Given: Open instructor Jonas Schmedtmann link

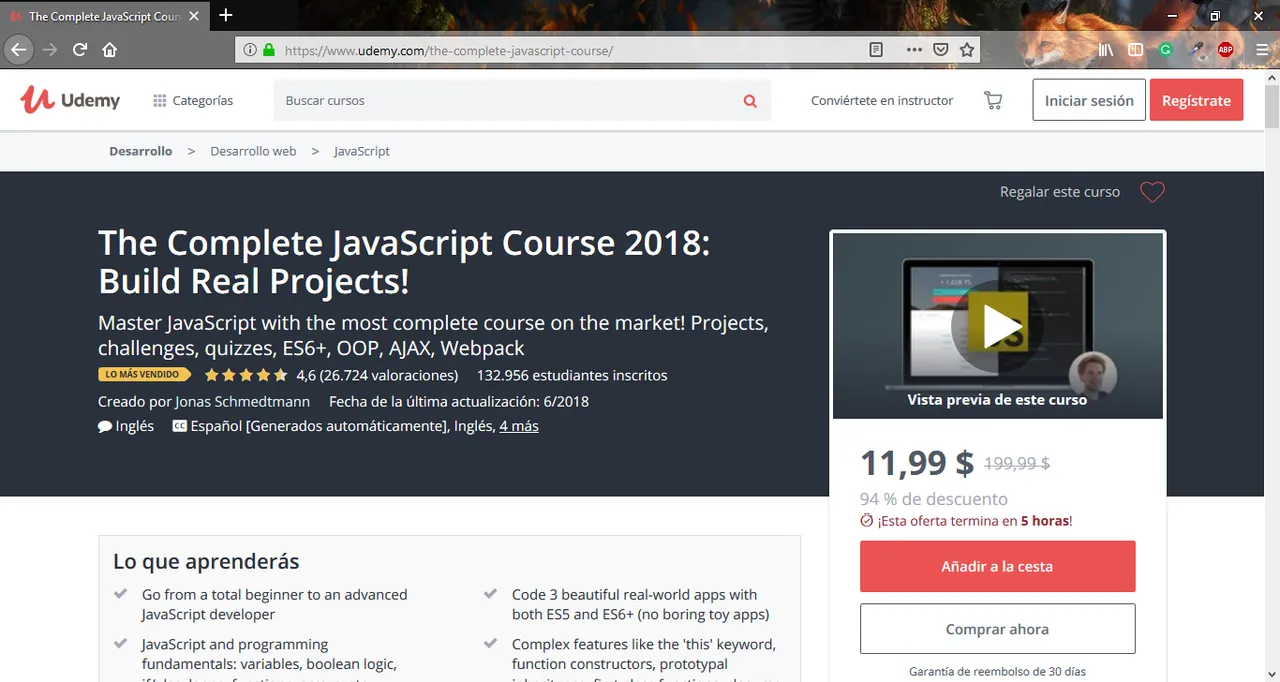Looking at the screenshot, I should point(244,401).
